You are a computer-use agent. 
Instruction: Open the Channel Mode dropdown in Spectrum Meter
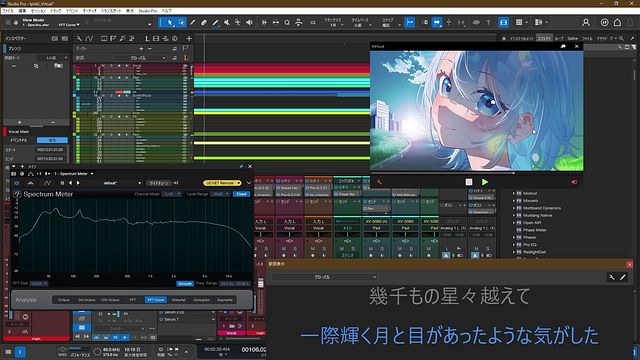point(172,194)
